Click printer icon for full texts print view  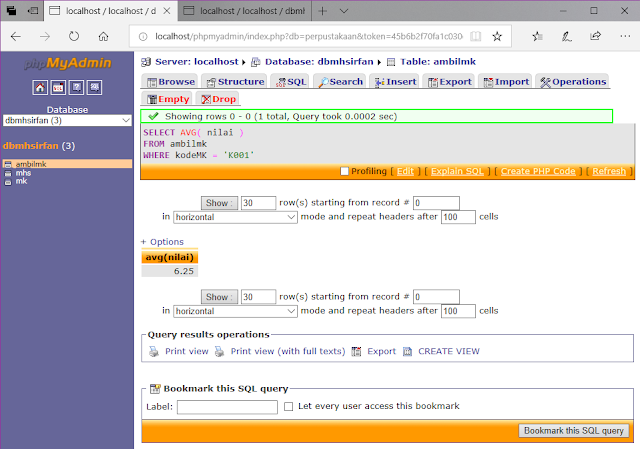pos(220,351)
